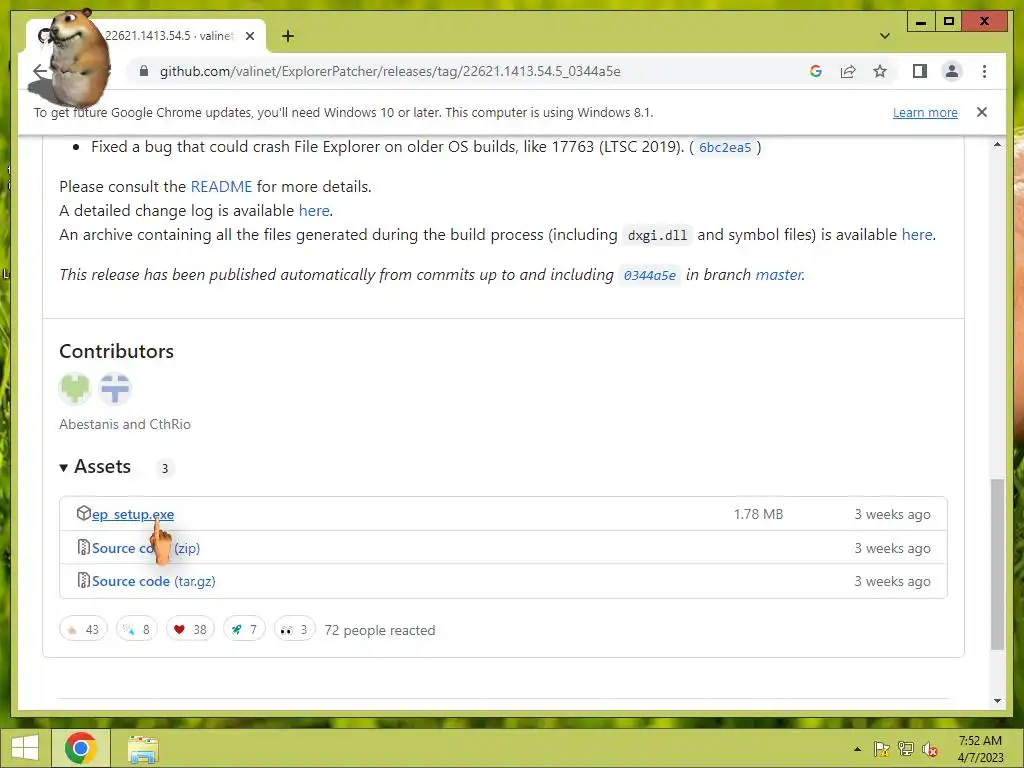Viewport: 1024px width, 768px height.
Task: Download Source code (tar.gz)
Action: point(153,581)
